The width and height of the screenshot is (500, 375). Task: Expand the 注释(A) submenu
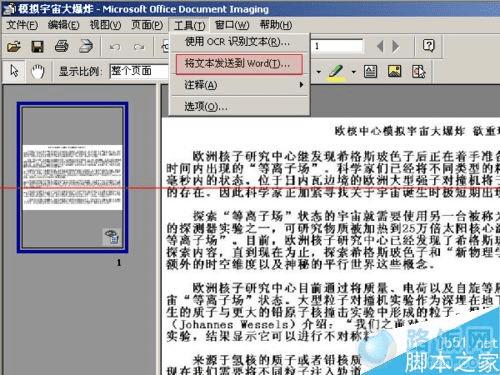(240, 85)
